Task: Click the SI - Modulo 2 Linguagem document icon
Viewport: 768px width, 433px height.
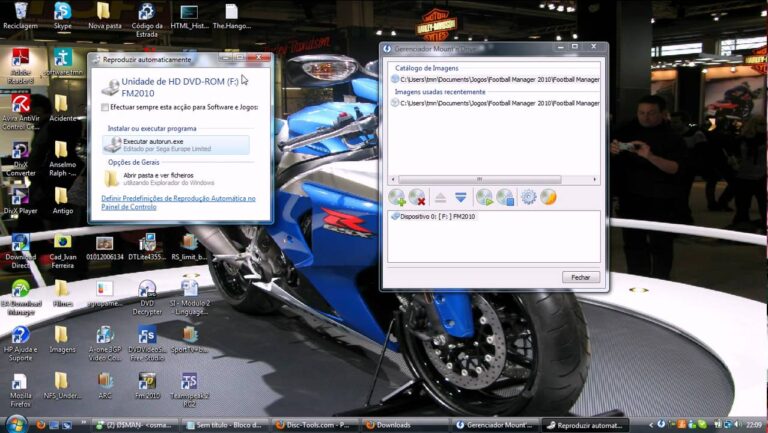Action: (x=190, y=297)
